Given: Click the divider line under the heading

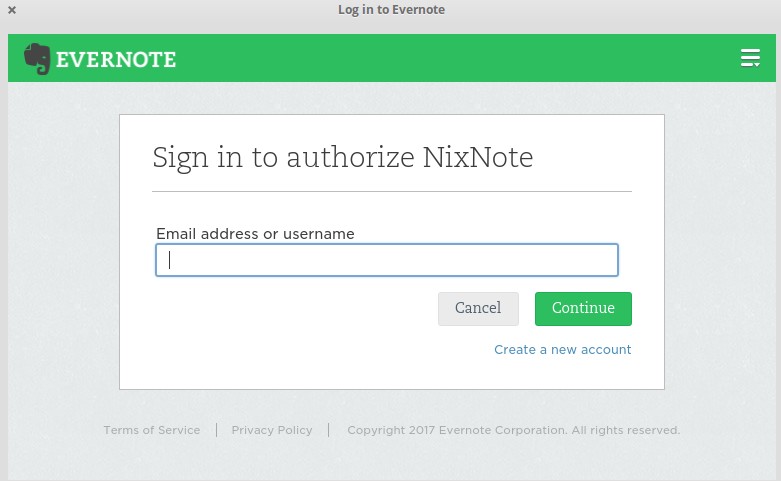Looking at the screenshot, I should (391, 191).
